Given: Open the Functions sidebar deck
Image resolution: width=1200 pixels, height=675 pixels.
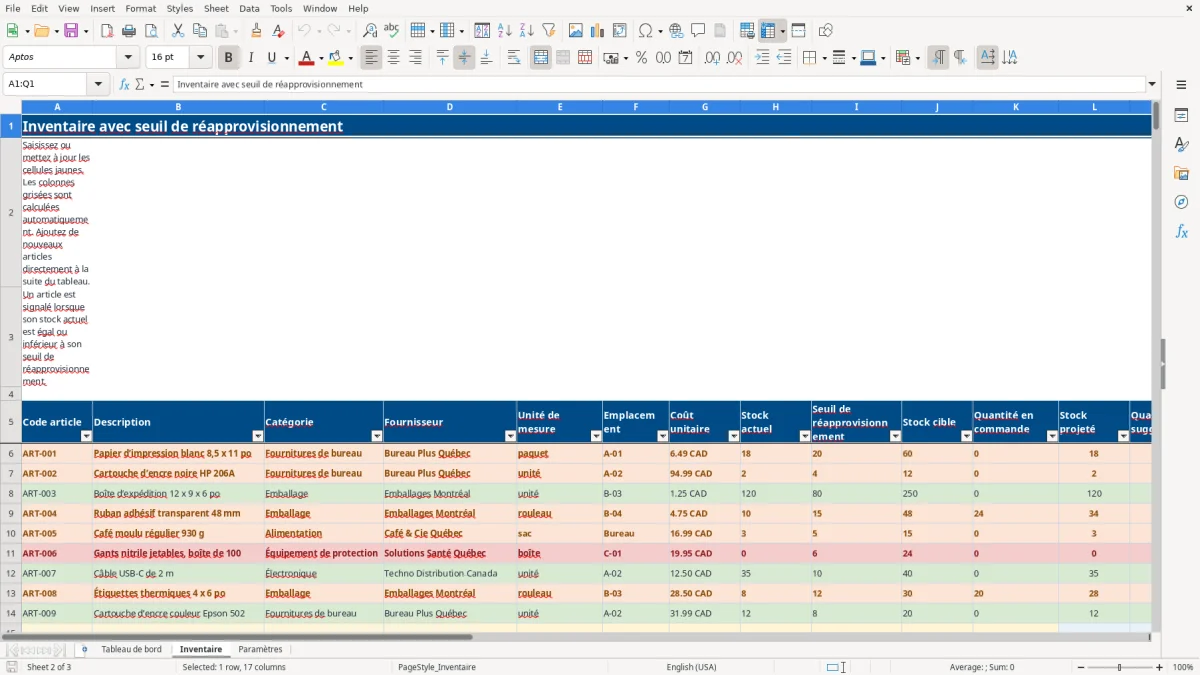Looking at the screenshot, I should [x=1181, y=231].
